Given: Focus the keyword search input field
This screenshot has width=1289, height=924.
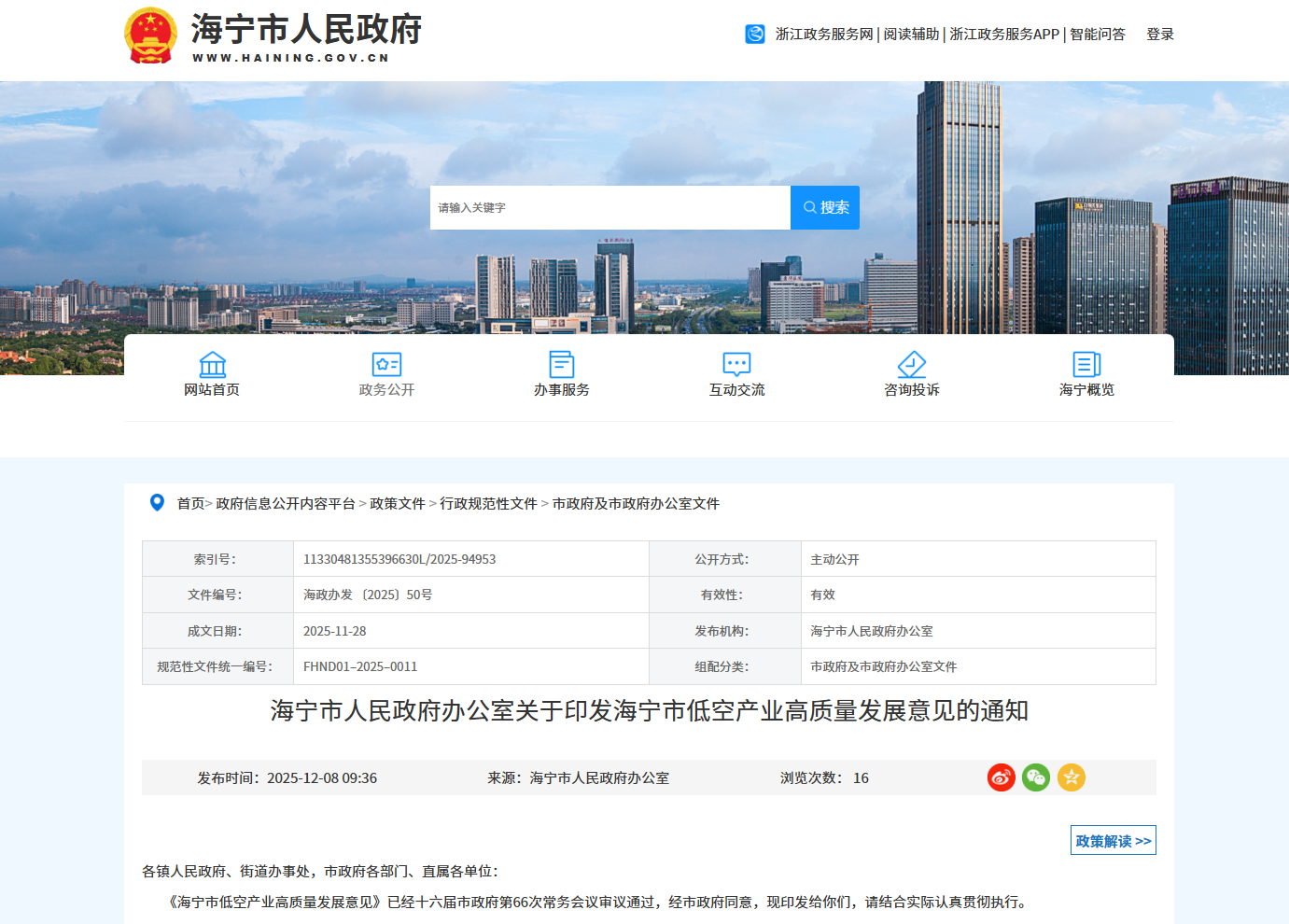Looking at the screenshot, I should (609, 207).
